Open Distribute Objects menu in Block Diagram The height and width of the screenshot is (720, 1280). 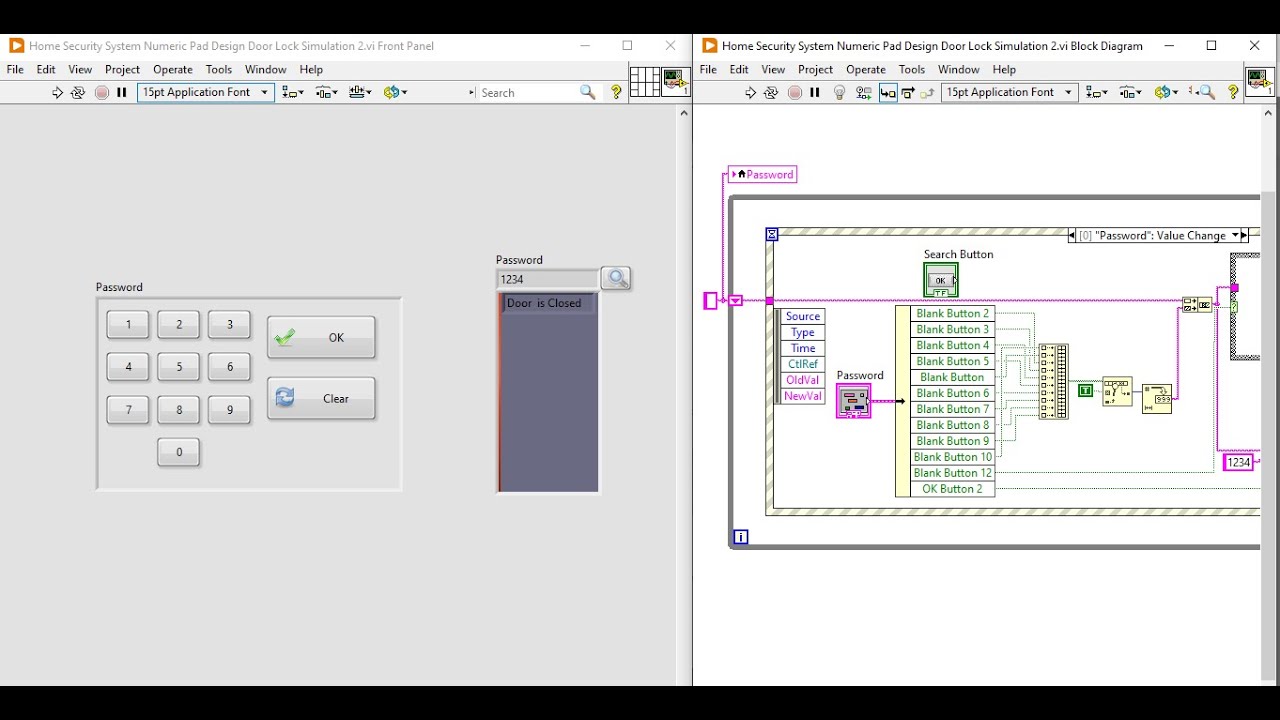click(x=1131, y=92)
